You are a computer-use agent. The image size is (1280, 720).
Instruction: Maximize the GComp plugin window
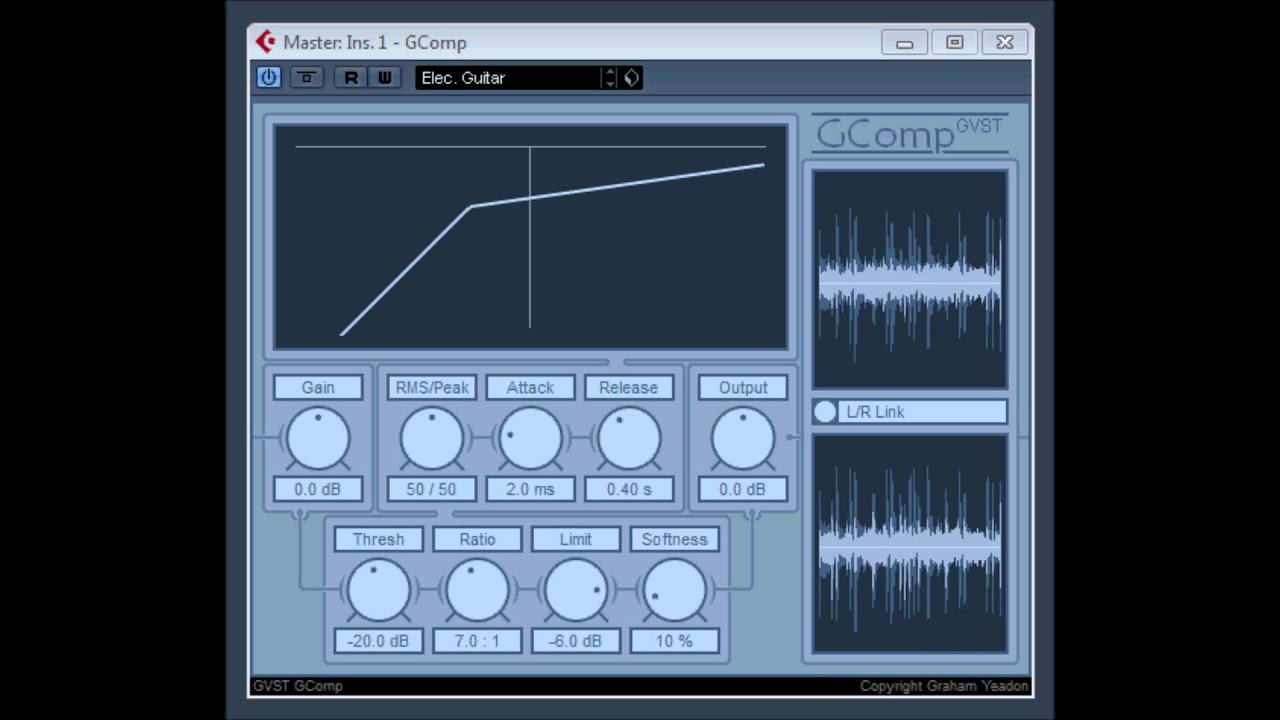coord(955,42)
